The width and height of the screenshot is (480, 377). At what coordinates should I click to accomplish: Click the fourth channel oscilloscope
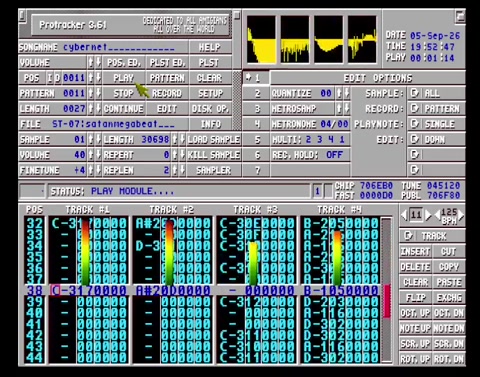click(362, 39)
